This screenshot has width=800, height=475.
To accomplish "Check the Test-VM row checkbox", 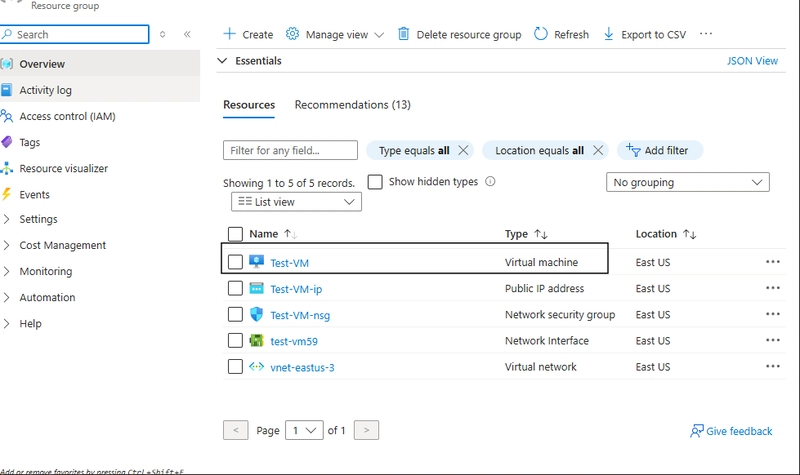I will click(235, 262).
